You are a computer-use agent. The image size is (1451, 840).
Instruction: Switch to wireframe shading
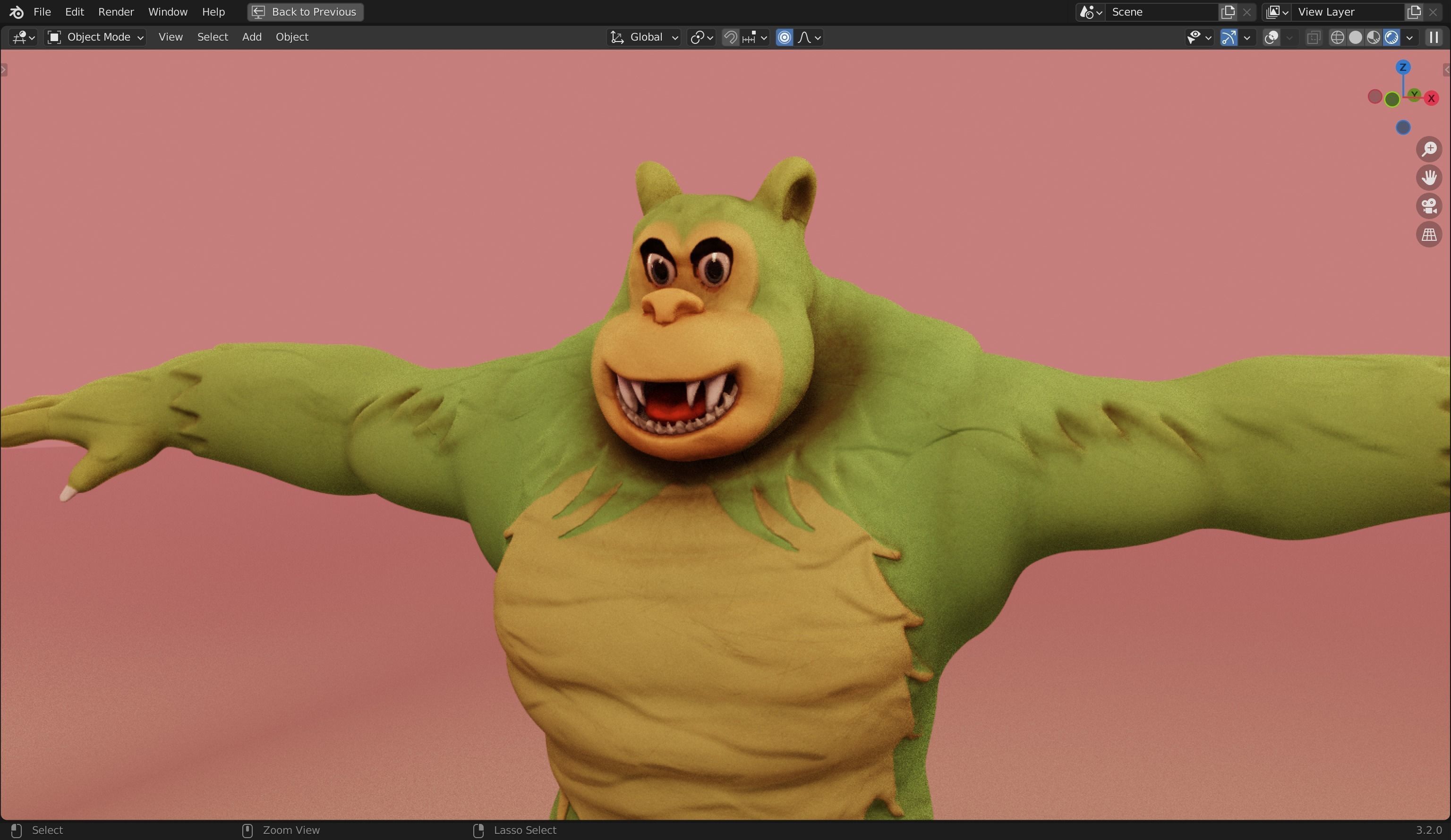[x=1338, y=37]
